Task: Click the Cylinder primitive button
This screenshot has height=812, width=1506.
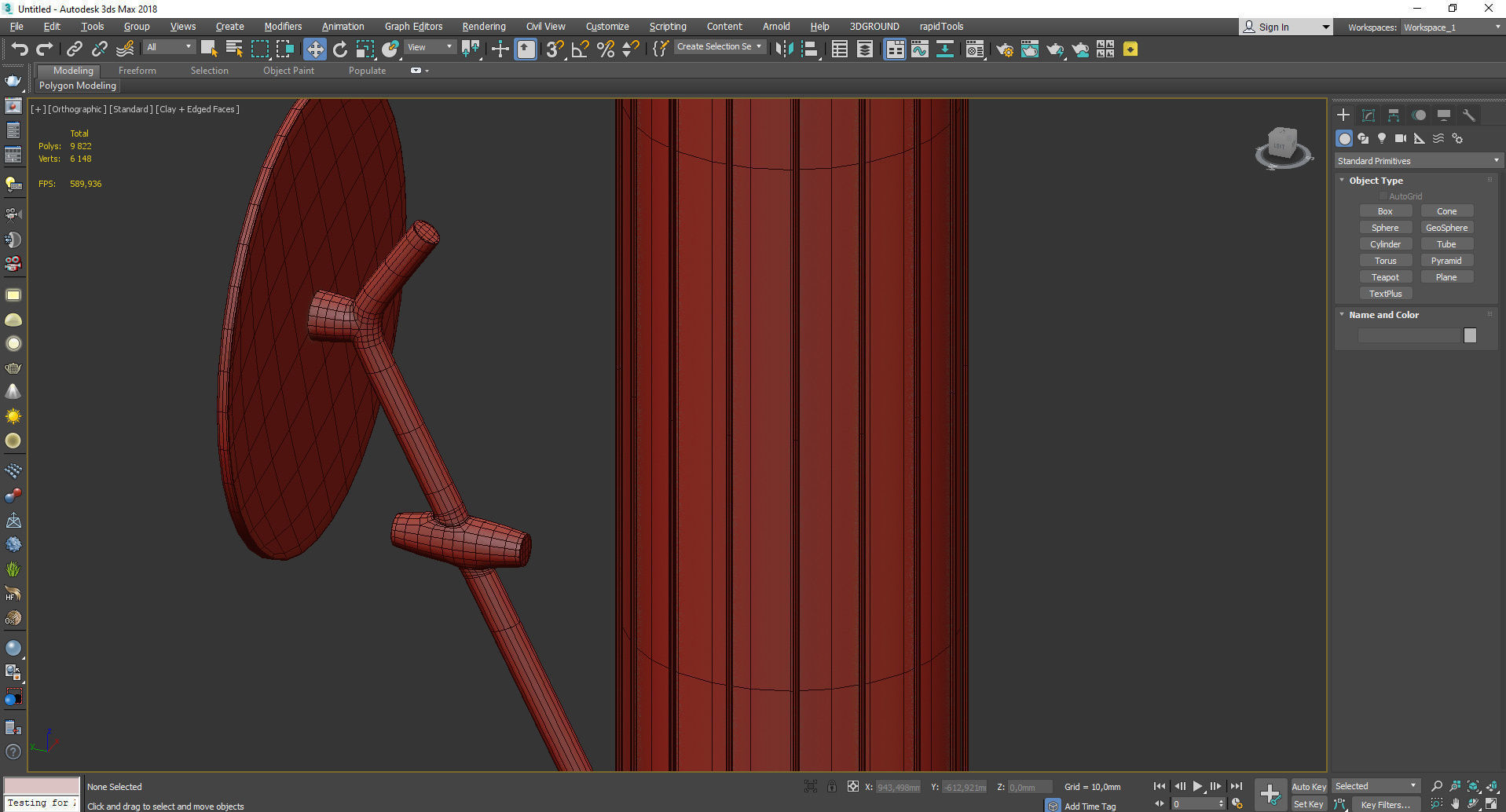Action: pyautogui.click(x=1385, y=244)
